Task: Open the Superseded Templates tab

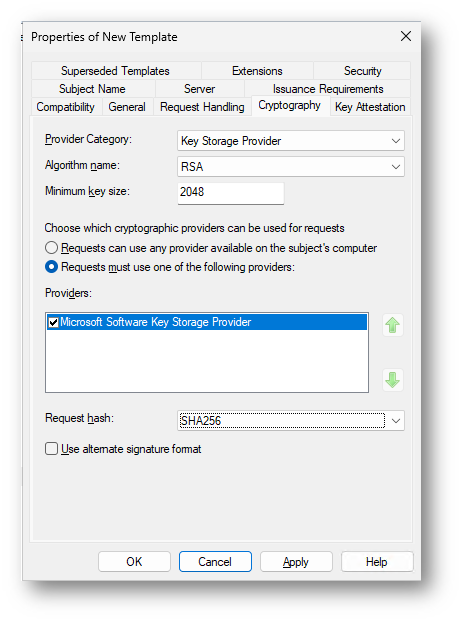Action: (115, 71)
